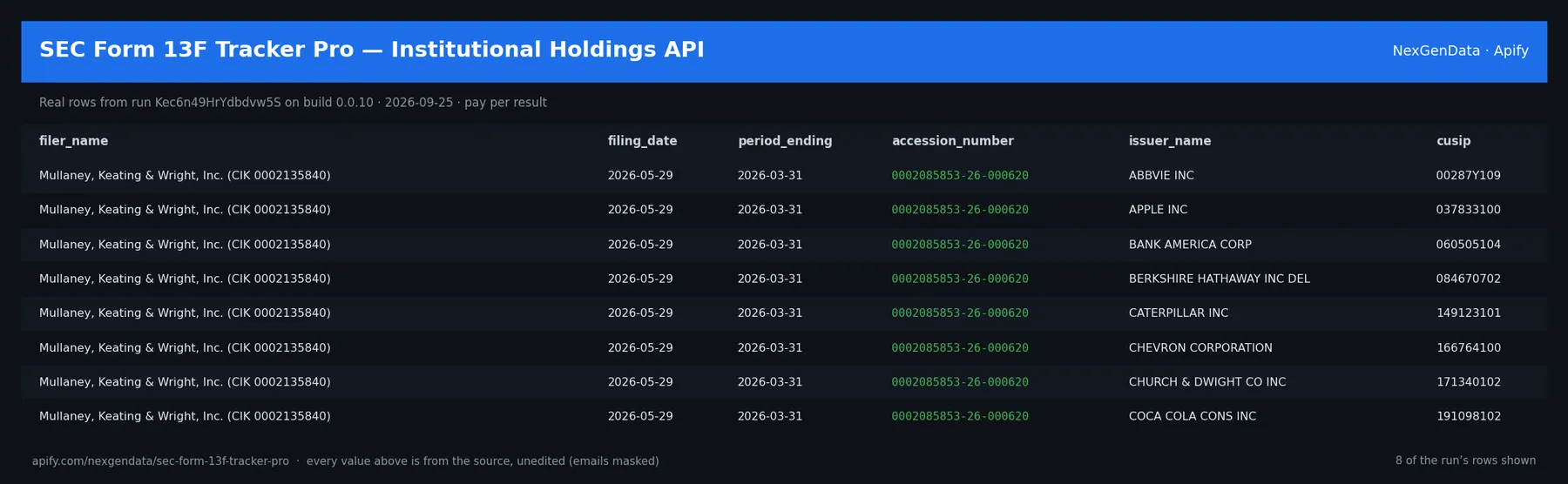Open accession number link in APPLE INC row

coord(960,210)
